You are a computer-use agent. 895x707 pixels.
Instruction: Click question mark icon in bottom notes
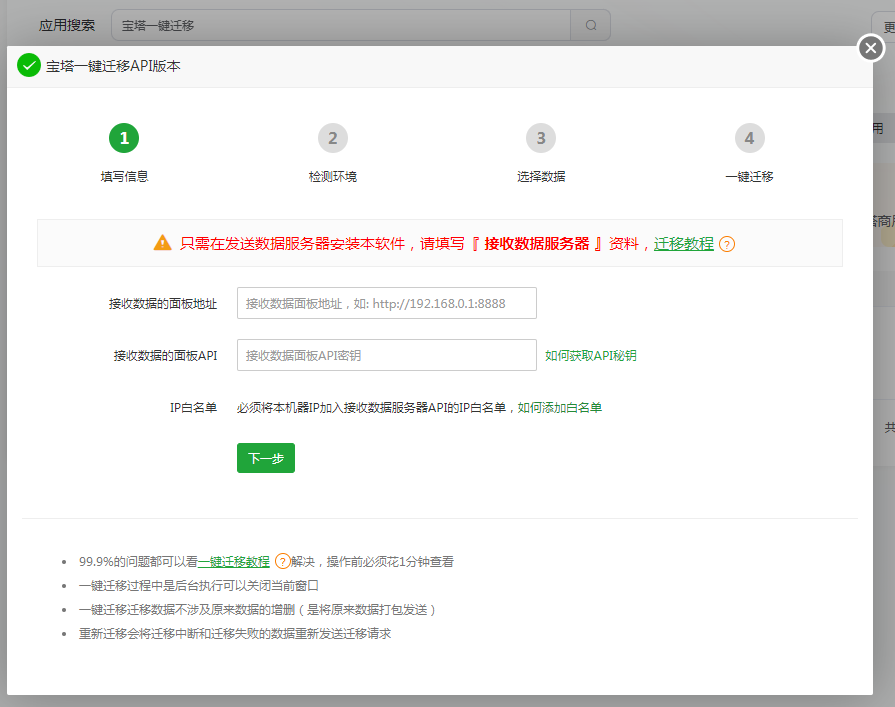tap(282, 562)
